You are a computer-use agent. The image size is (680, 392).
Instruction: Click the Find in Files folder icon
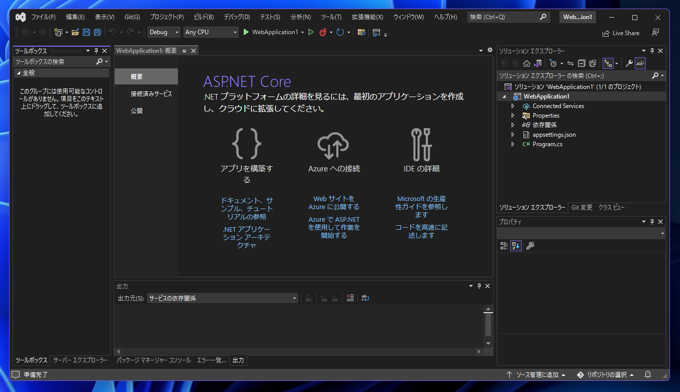coord(361,32)
